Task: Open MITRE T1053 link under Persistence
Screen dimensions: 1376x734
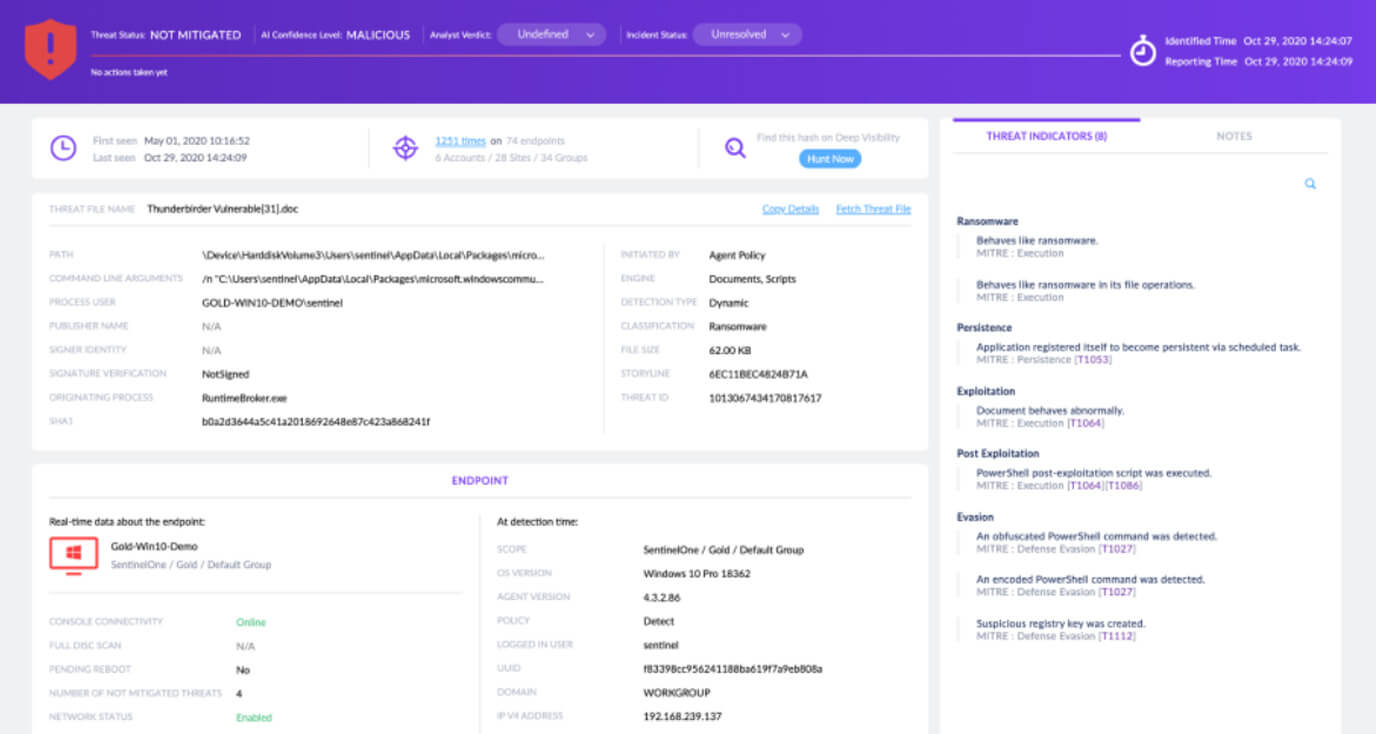Action: click(x=1092, y=359)
